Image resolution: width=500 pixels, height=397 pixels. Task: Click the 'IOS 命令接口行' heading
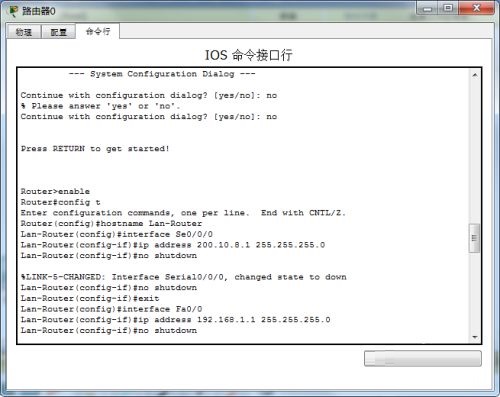[248, 55]
